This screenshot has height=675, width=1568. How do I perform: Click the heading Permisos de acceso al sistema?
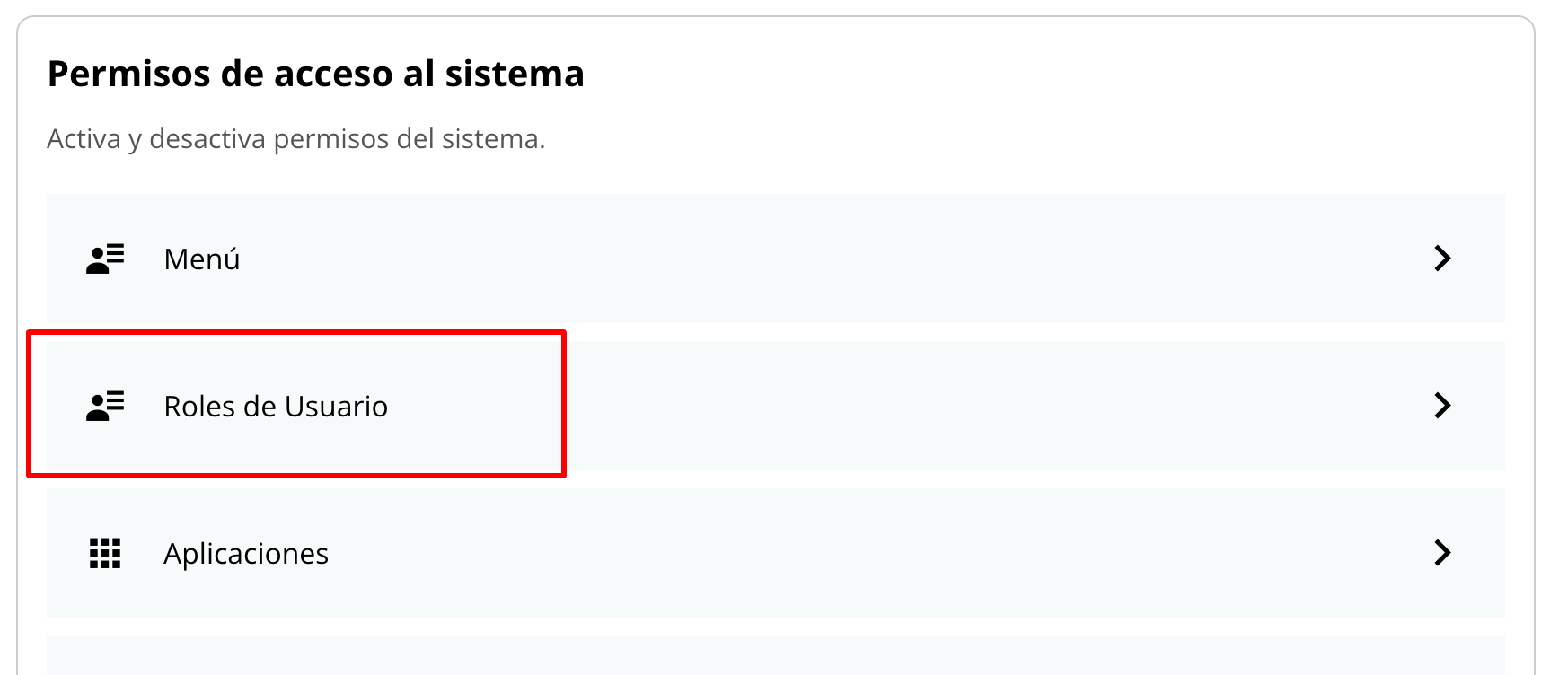(x=315, y=74)
